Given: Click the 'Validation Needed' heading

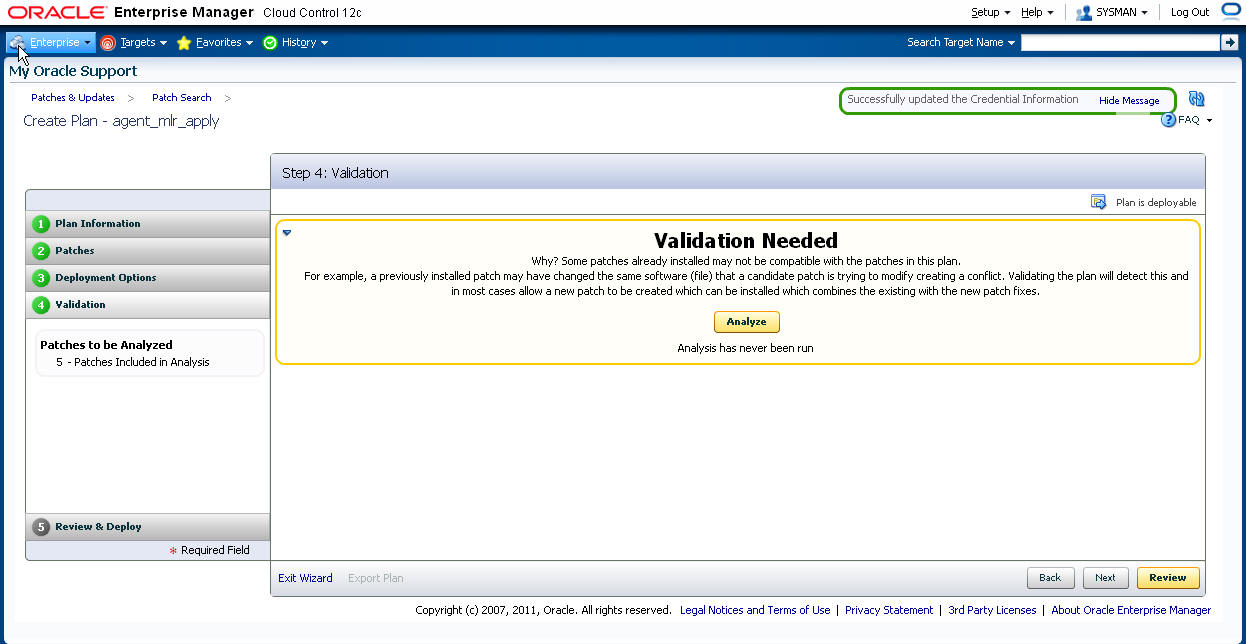Looking at the screenshot, I should pos(746,241).
